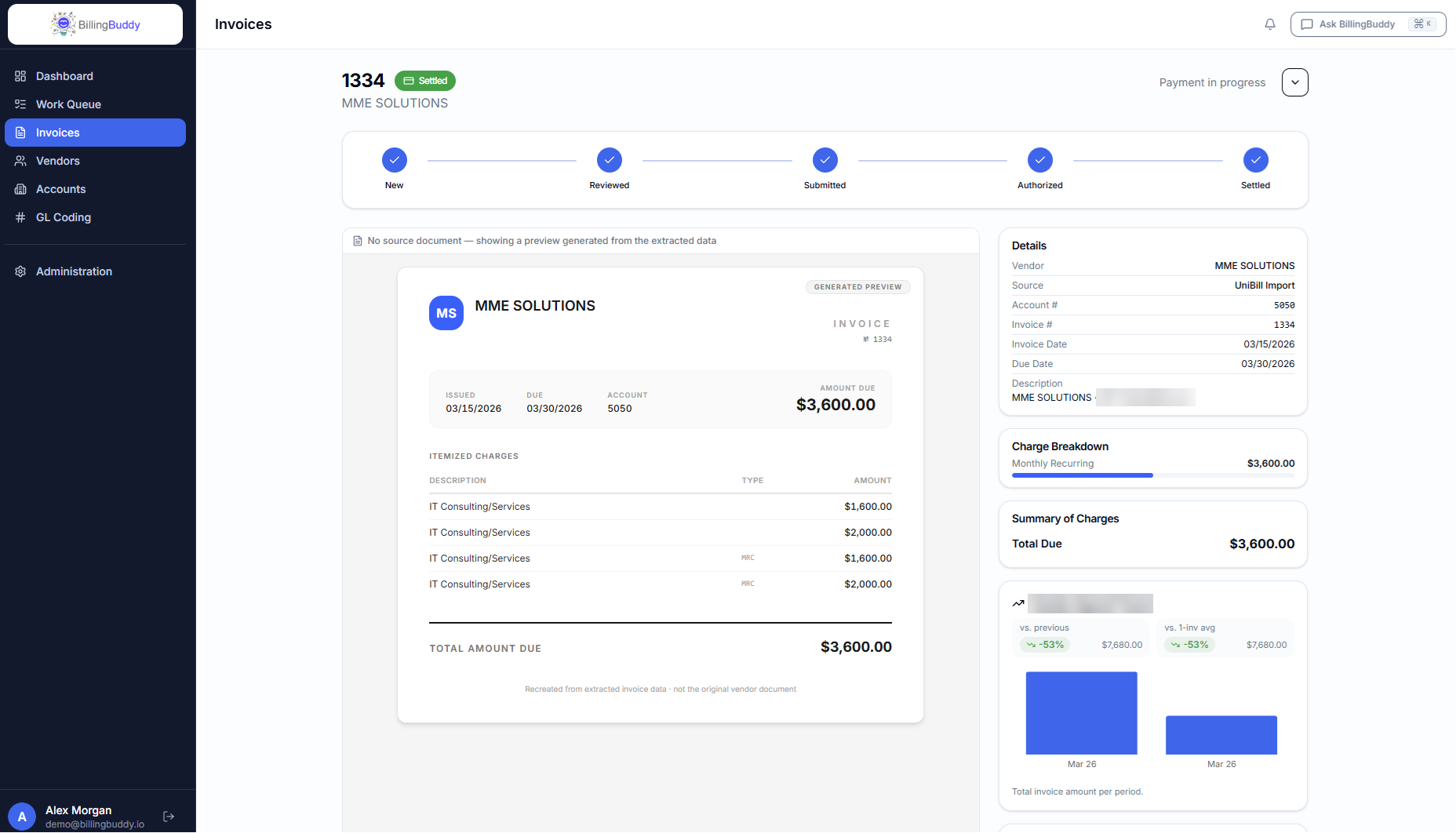Click the -53% badge under vs. 1-inv avg
1456x833 pixels.
[x=1189, y=645]
